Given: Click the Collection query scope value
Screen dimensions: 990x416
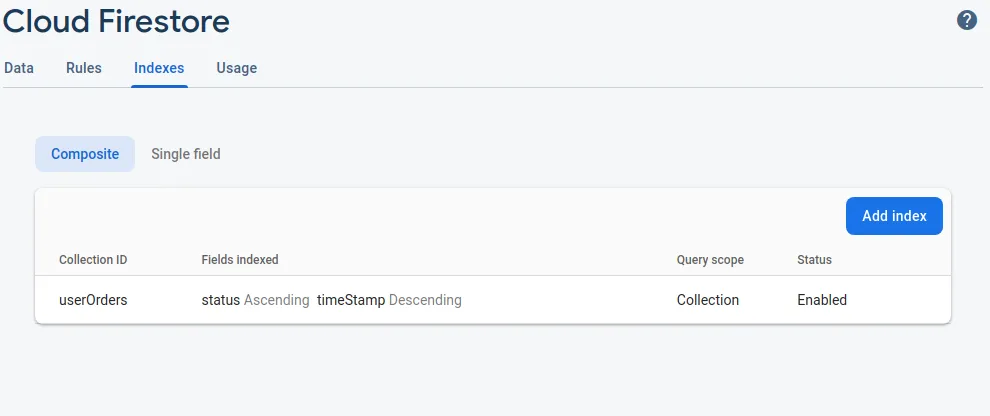Looking at the screenshot, I should (x=708, y=300).
